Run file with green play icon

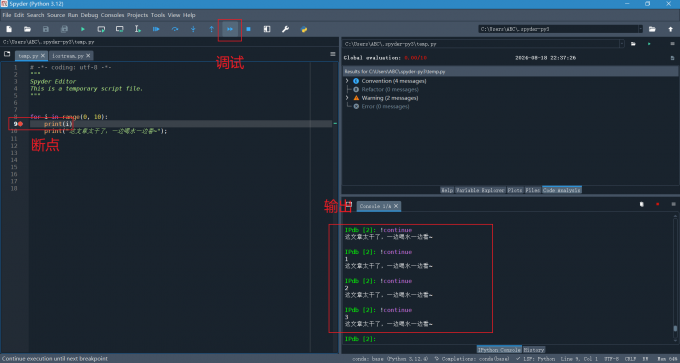pyautogui.click(x=82, y=29)
